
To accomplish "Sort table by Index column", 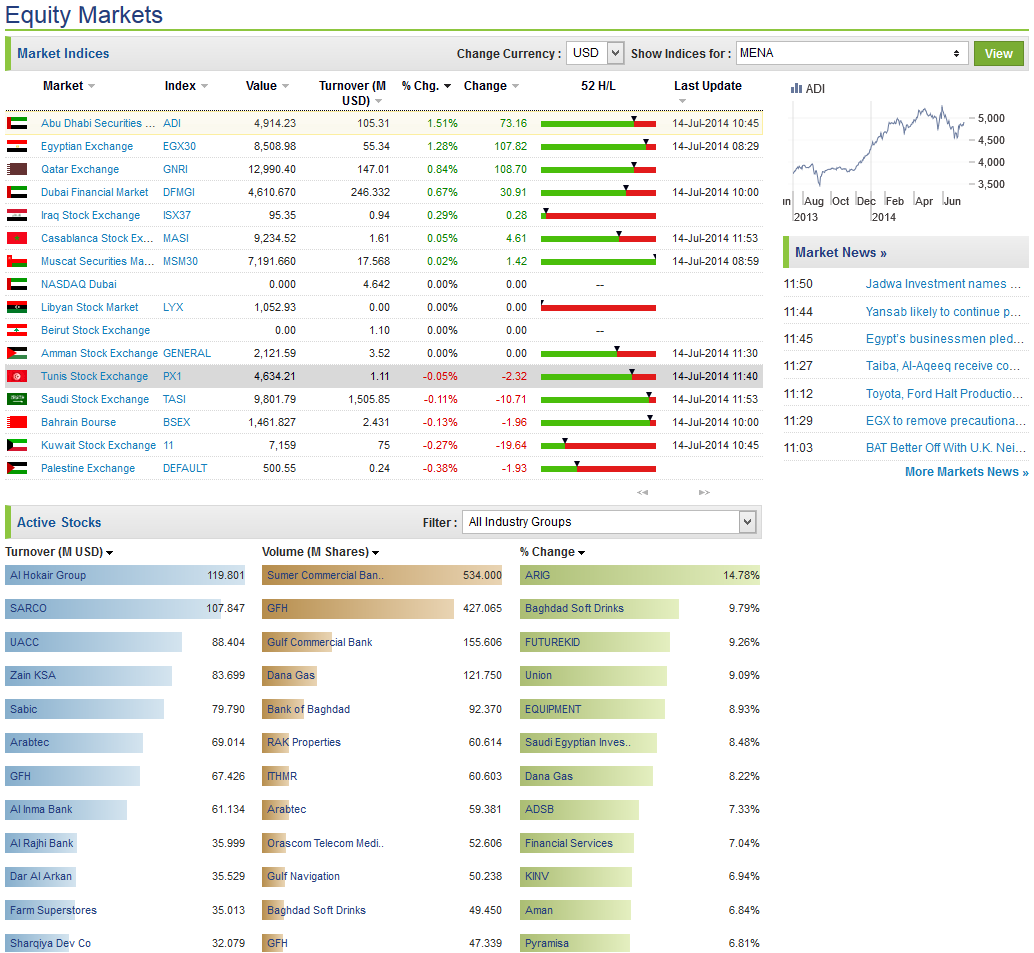I will pos(186,86).
